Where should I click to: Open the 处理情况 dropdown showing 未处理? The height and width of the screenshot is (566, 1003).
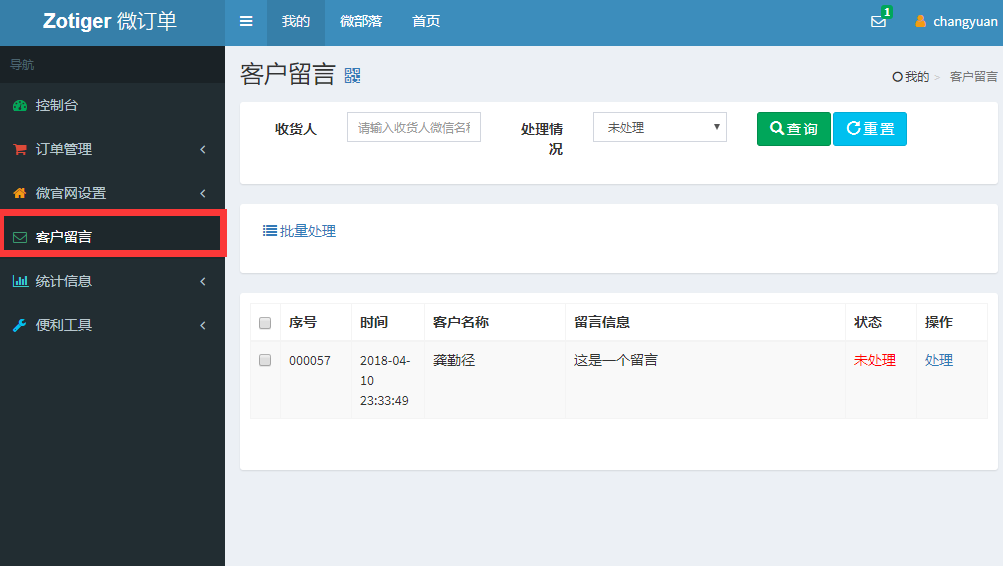pyautogui.click(x=659, y=127)
